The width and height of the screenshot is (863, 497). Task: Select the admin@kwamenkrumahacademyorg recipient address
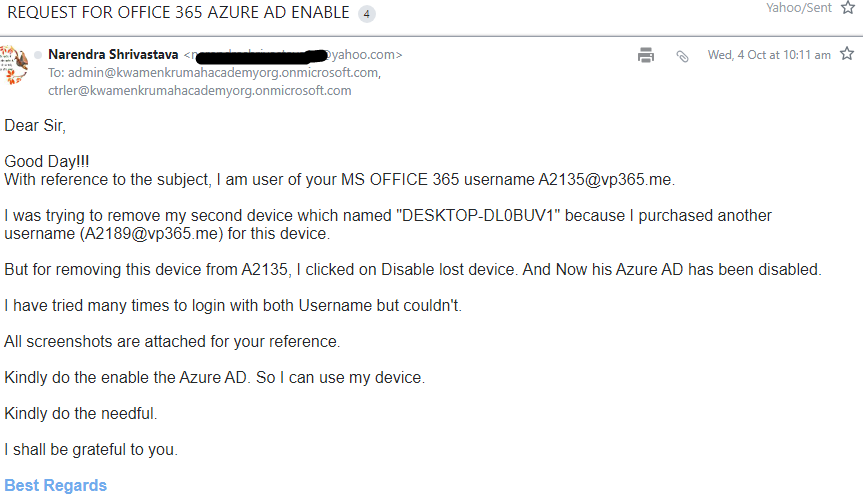click(224, 73)
